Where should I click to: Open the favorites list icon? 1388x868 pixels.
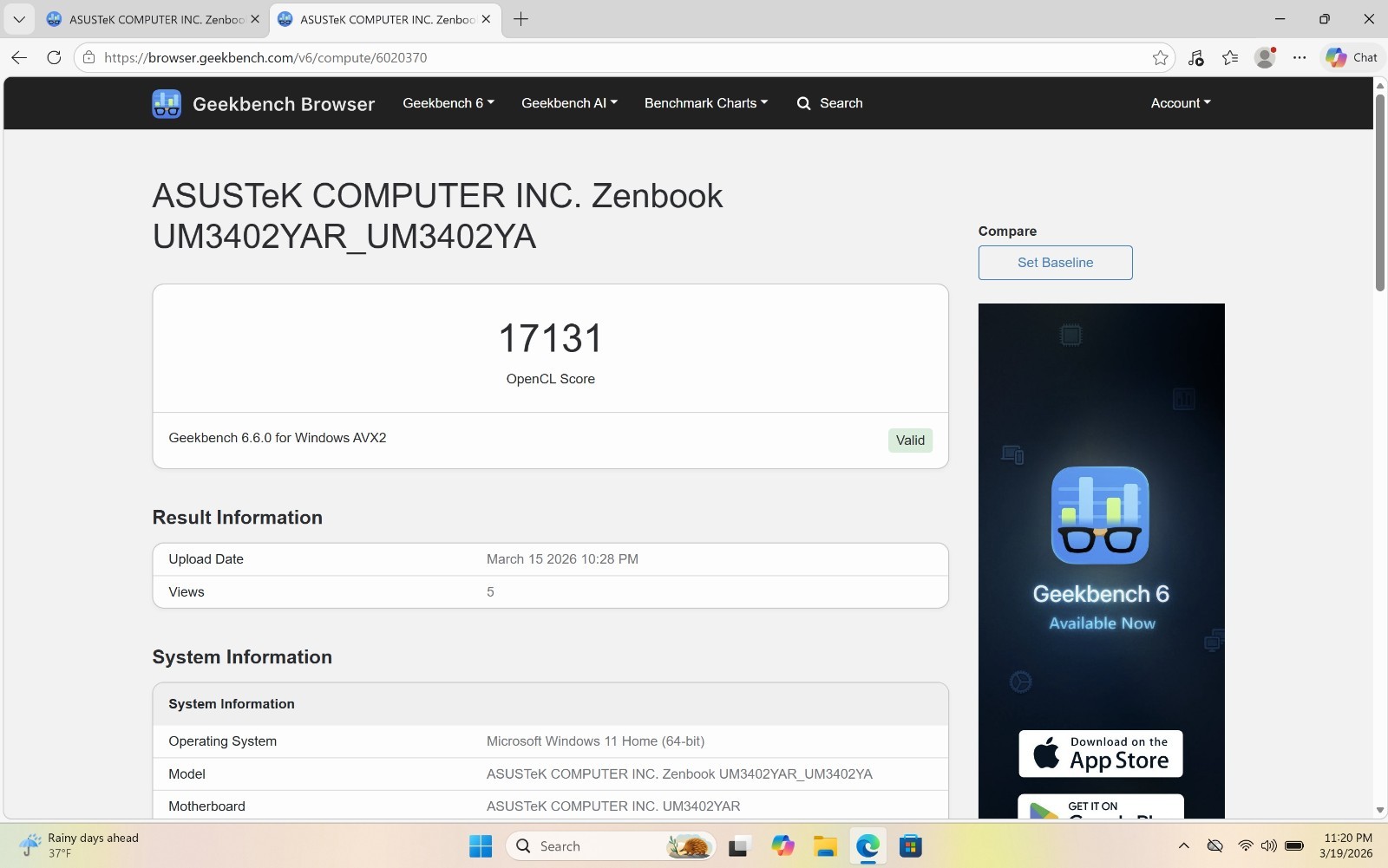tap(1229, 57)
